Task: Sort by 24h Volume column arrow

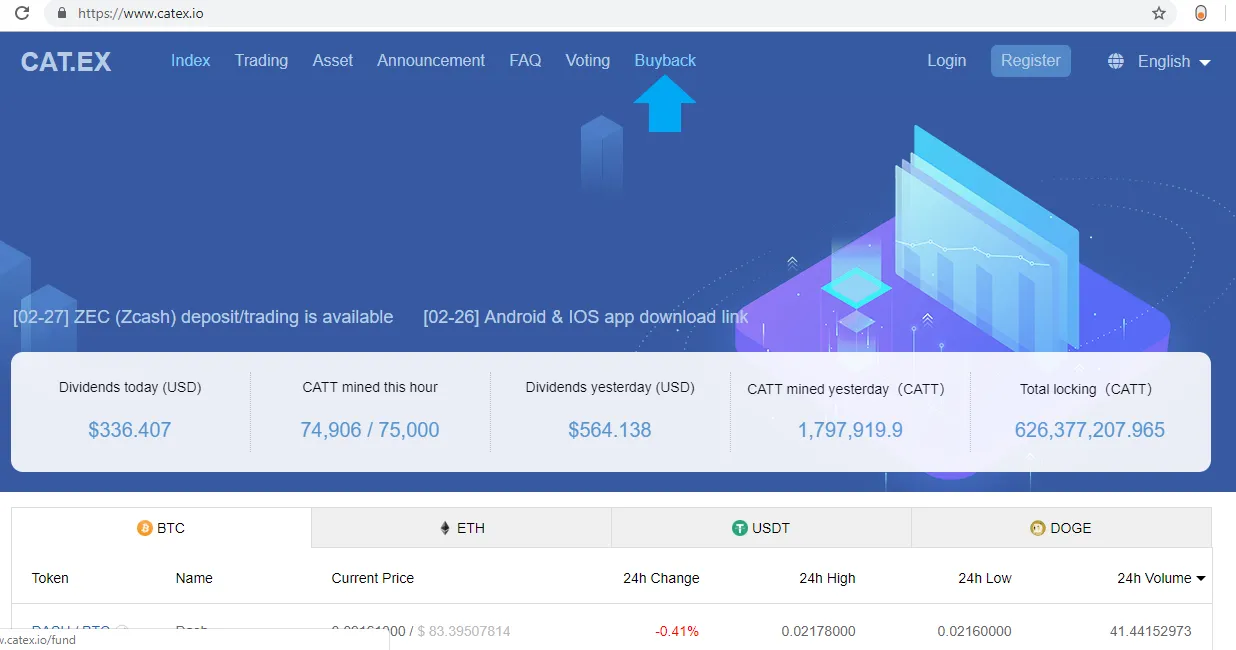Action: pos(1201,579)
